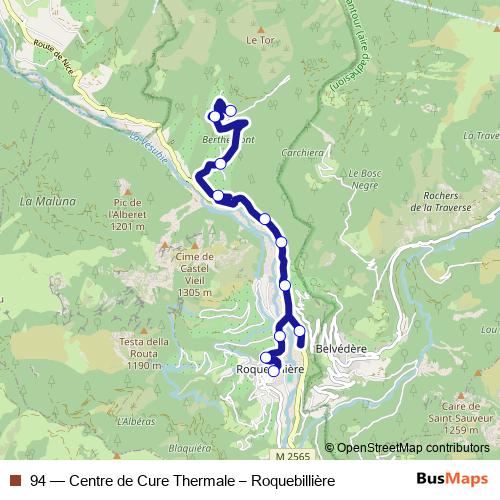Open the OpenStreetMap contributors attribution
500x500 pixels.
pos(407,447)
